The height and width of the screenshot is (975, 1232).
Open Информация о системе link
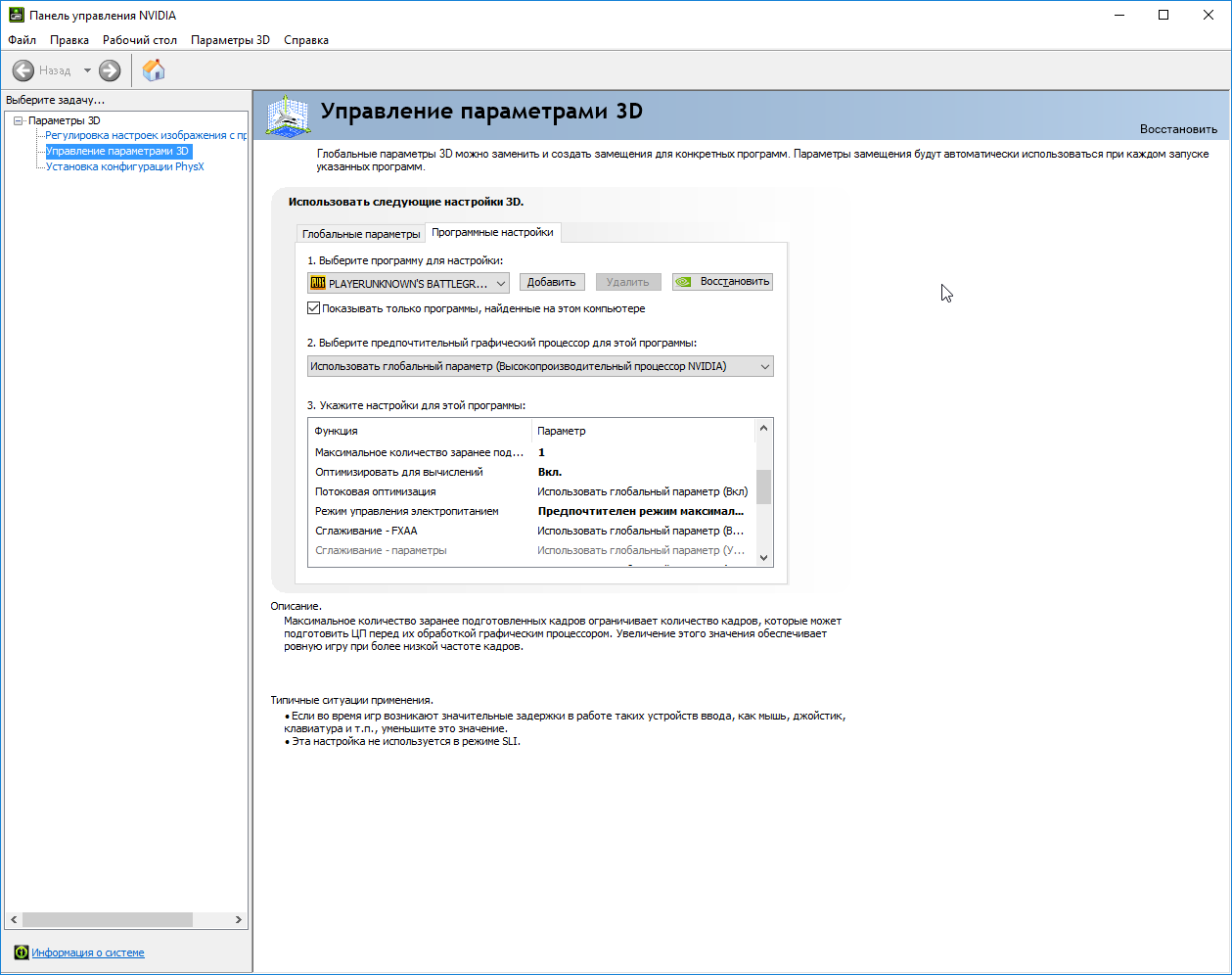click(x=88, y=952)
